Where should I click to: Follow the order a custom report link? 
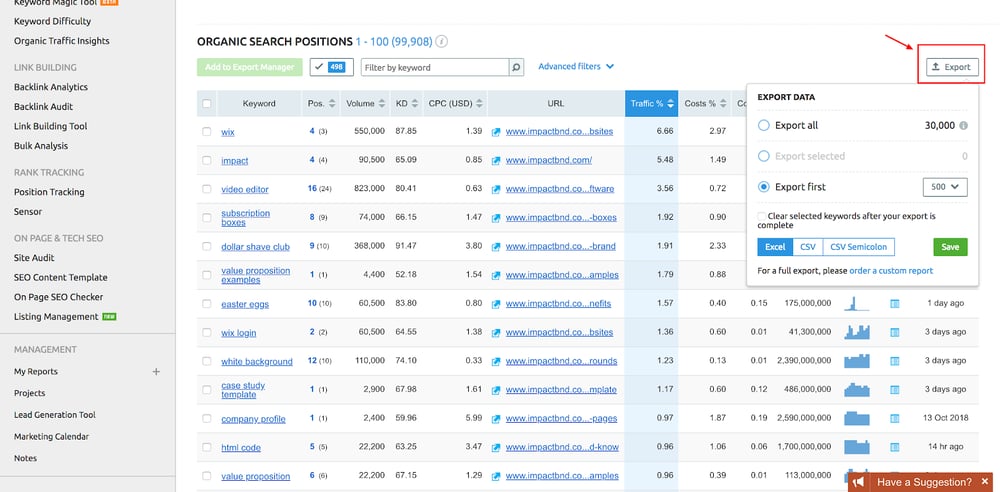[891, 271]
